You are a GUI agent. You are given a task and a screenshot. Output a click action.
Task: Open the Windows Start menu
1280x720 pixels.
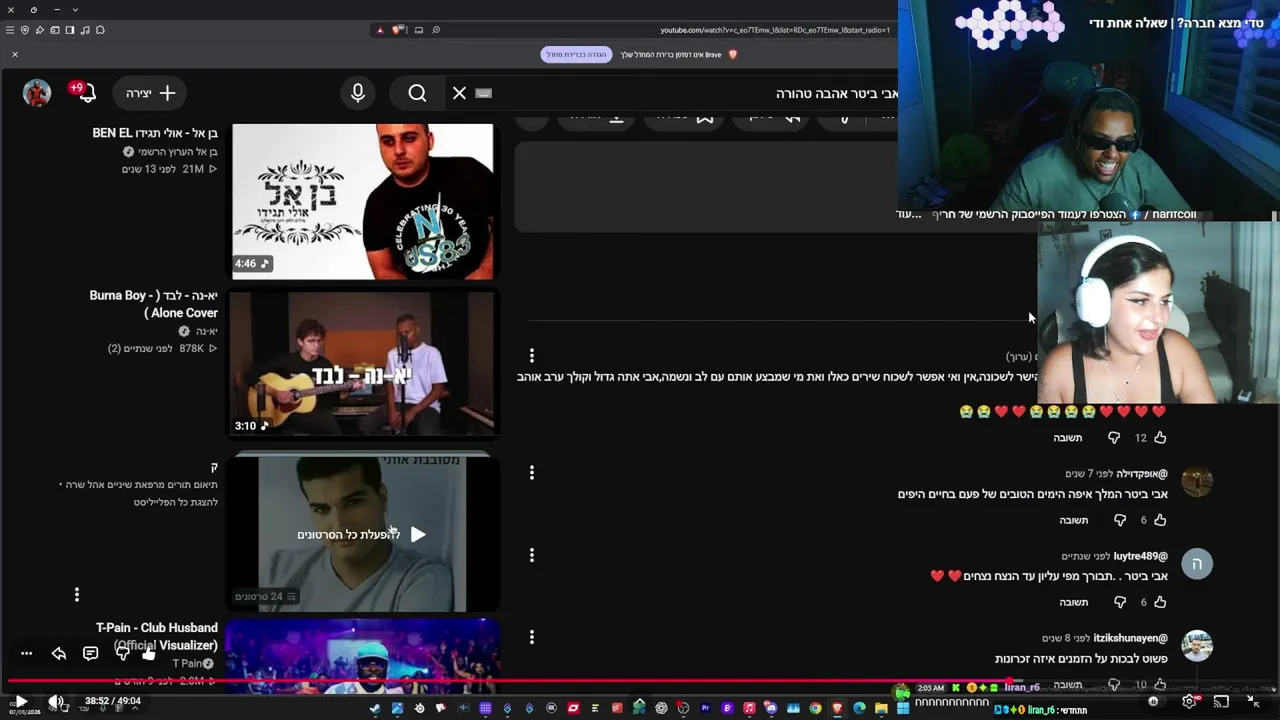point(903,708)
